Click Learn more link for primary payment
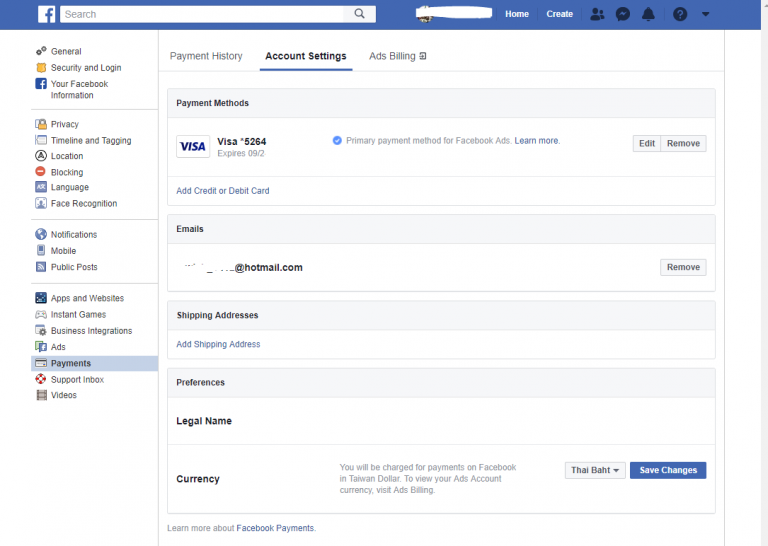 537,141
